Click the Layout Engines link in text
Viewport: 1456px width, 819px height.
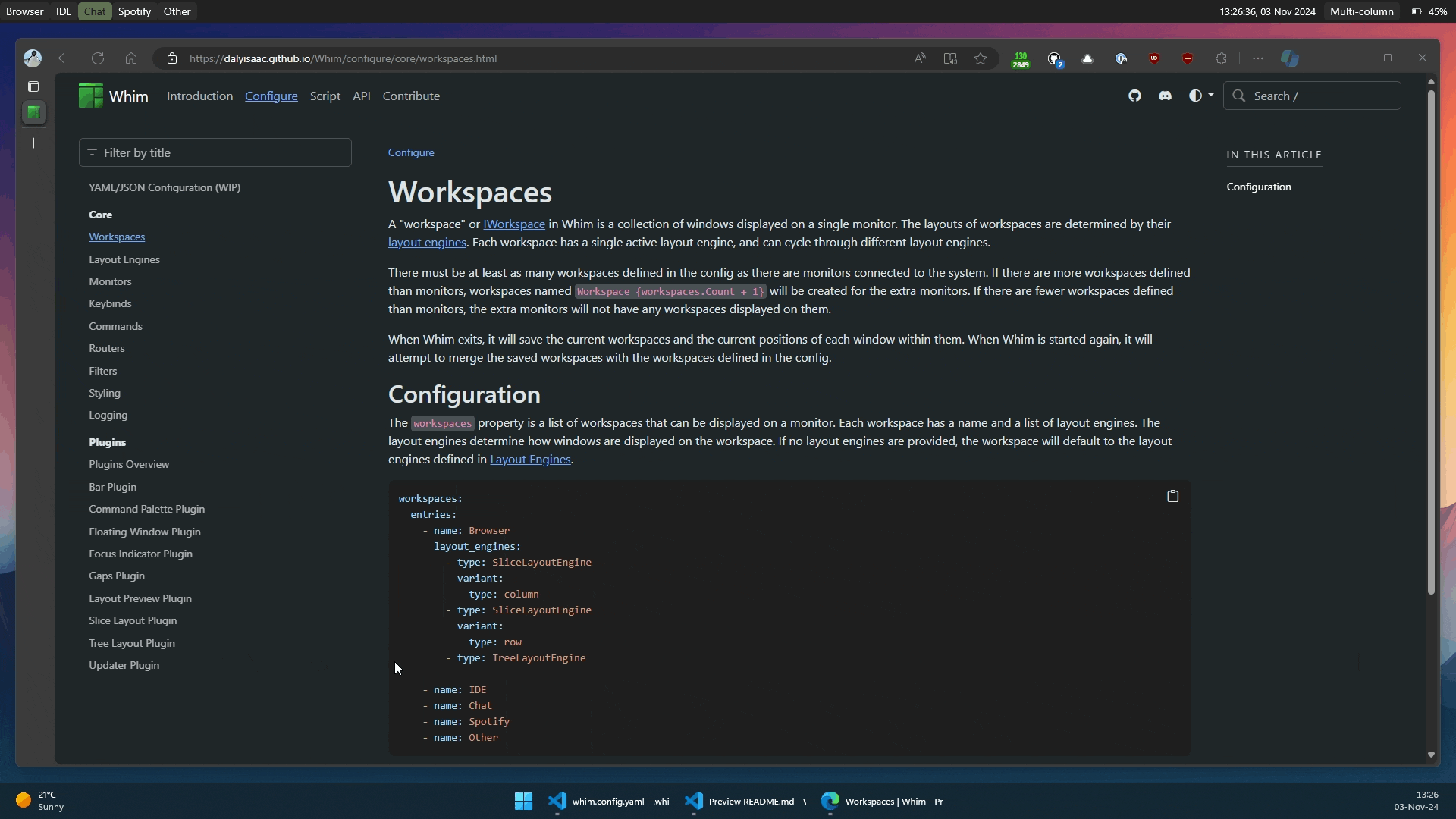(x=530, y=458)
